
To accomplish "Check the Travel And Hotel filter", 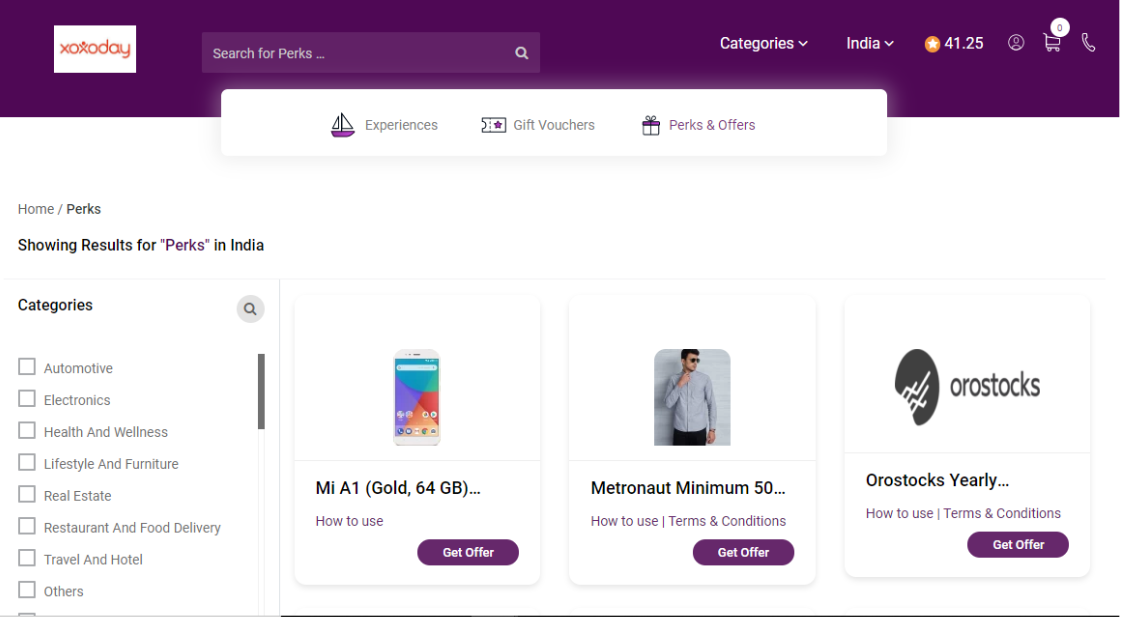I will click(26, 558).
